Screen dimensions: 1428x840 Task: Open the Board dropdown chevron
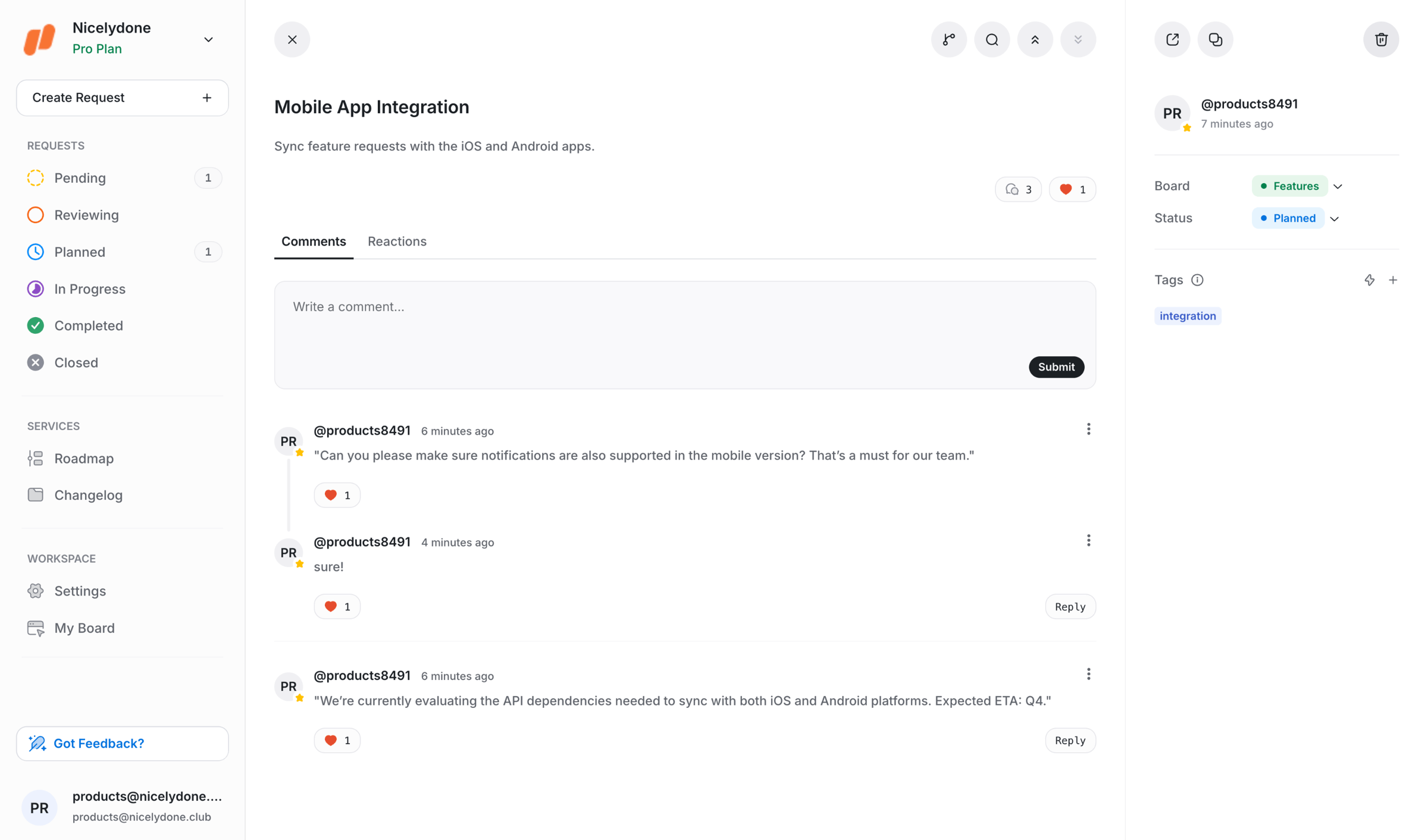point(1338,186)
